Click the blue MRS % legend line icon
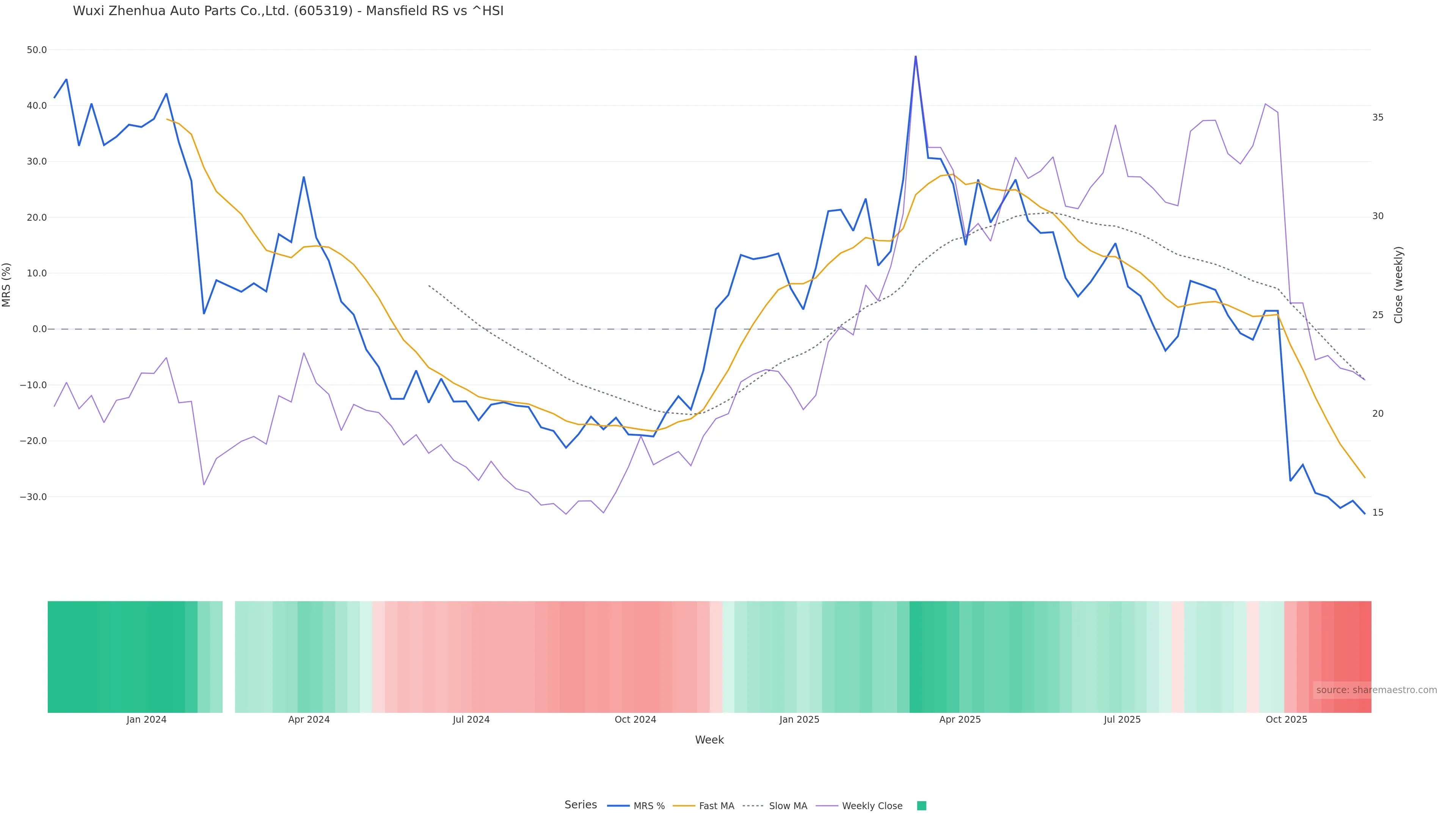The width and height of the screenshot is (1456, 819). 618,805
